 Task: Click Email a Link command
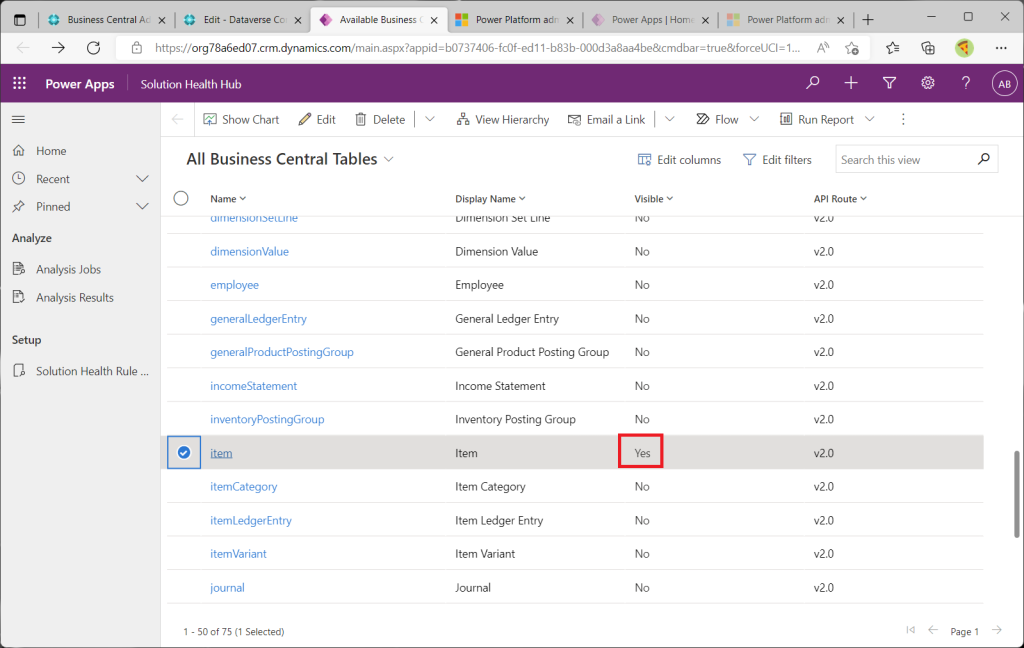tap(606, 120)
